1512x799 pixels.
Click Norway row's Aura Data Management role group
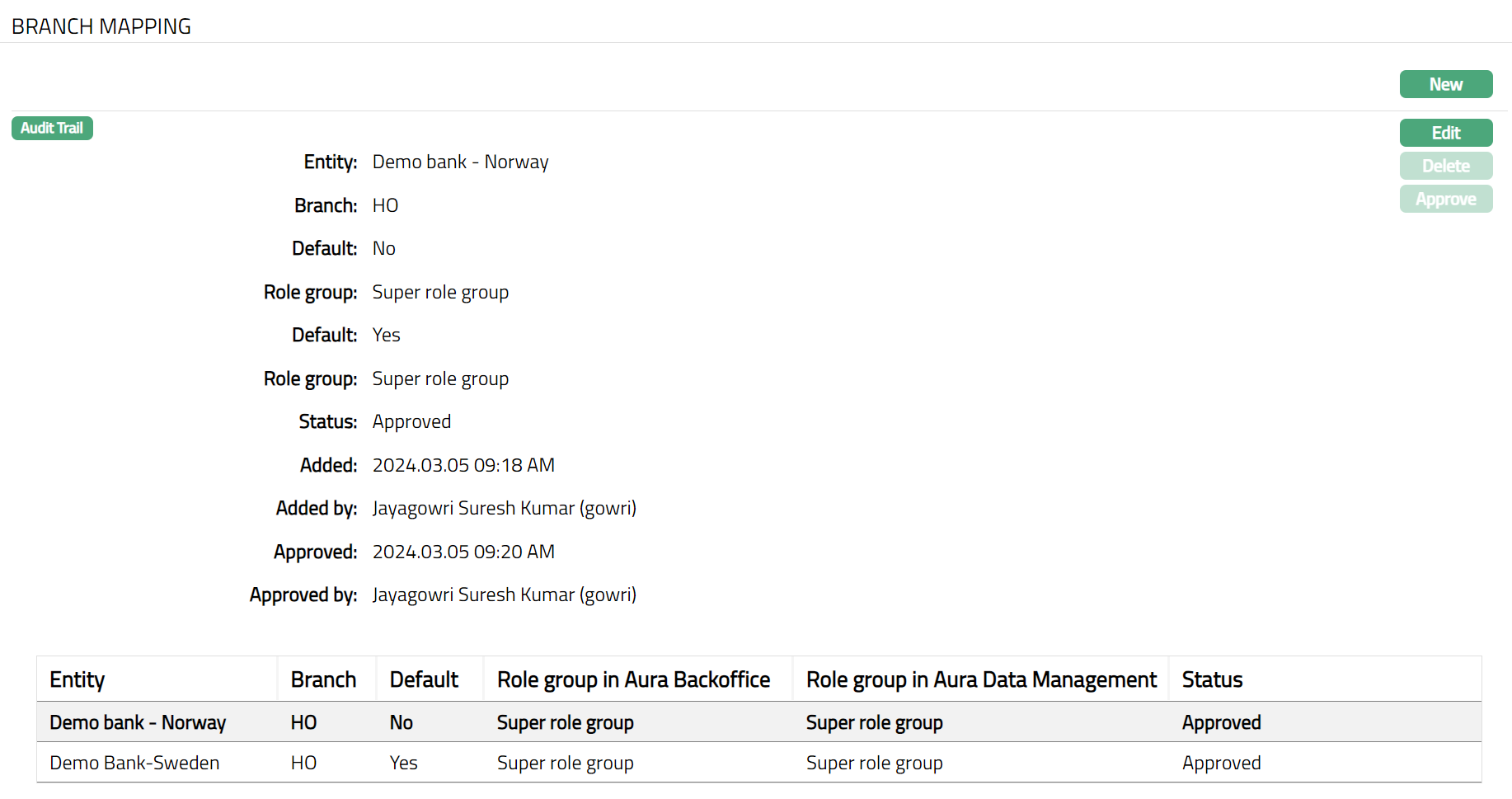[874, 722]
